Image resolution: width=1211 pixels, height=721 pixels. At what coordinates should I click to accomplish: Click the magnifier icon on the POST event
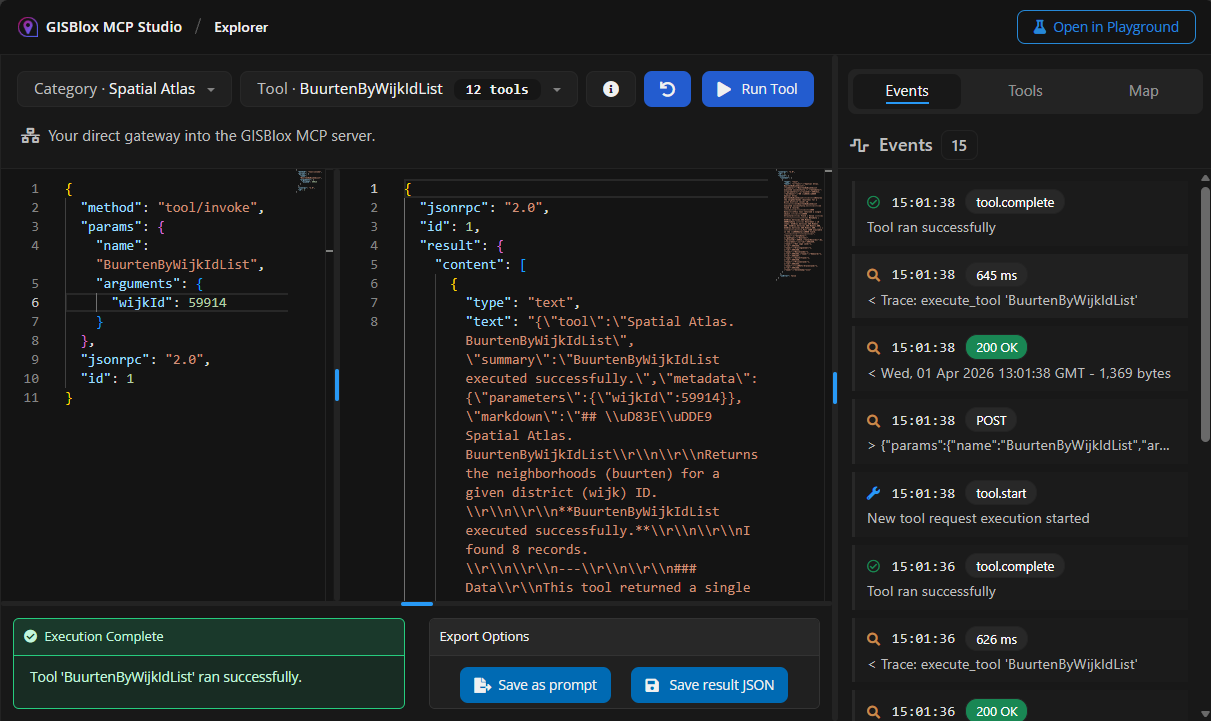tap(873, 421)
